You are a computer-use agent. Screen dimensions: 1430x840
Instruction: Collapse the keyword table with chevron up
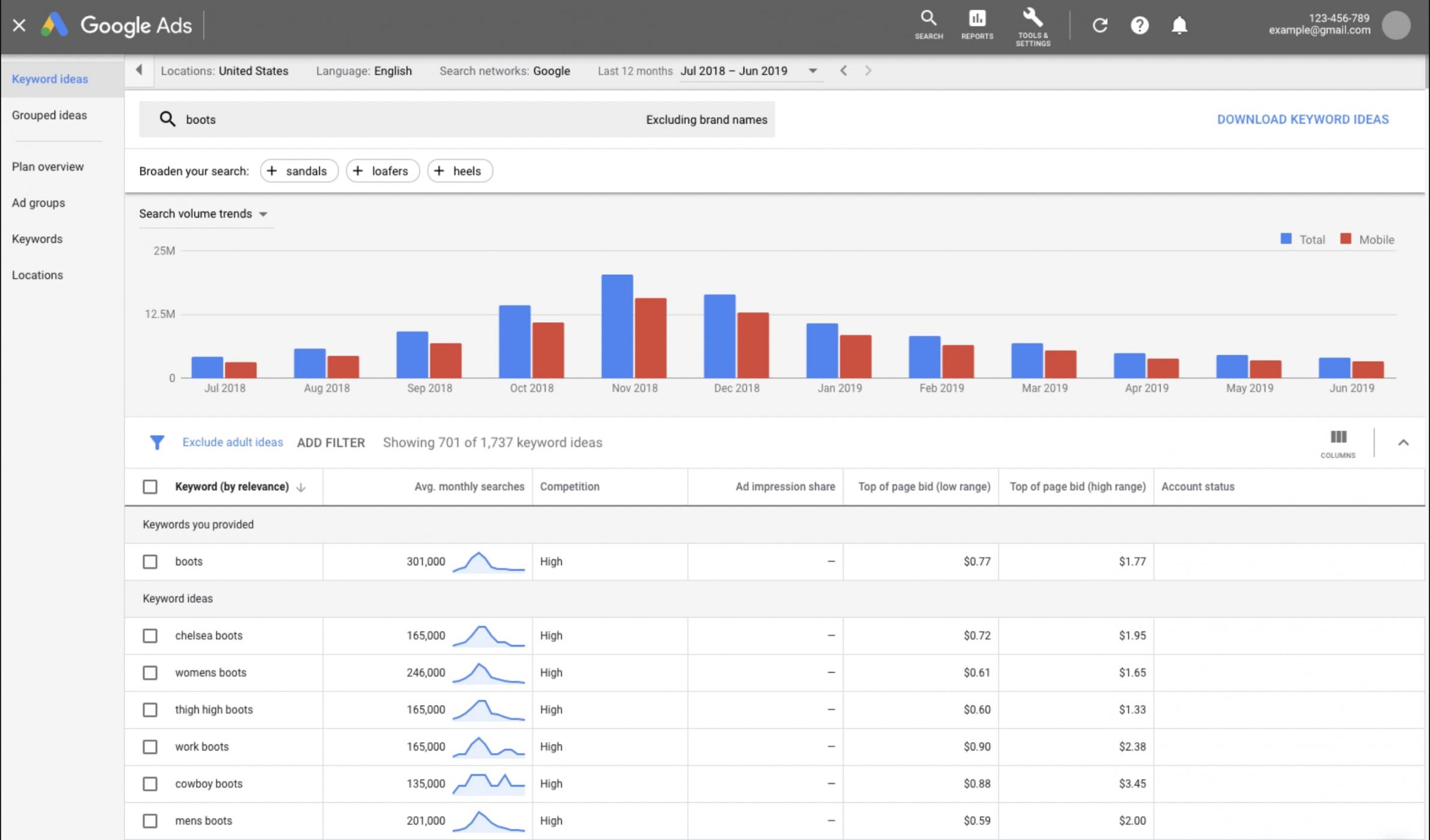[1403, 443]
